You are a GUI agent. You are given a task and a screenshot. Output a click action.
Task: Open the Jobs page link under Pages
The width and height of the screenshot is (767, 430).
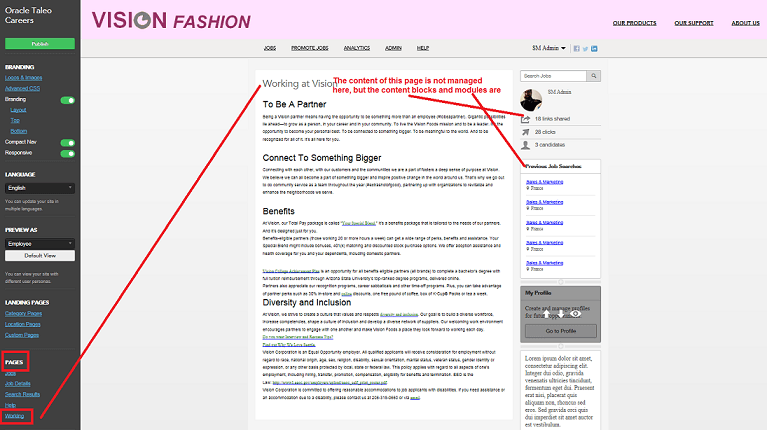pyautogui.click(x=10, y=373)
